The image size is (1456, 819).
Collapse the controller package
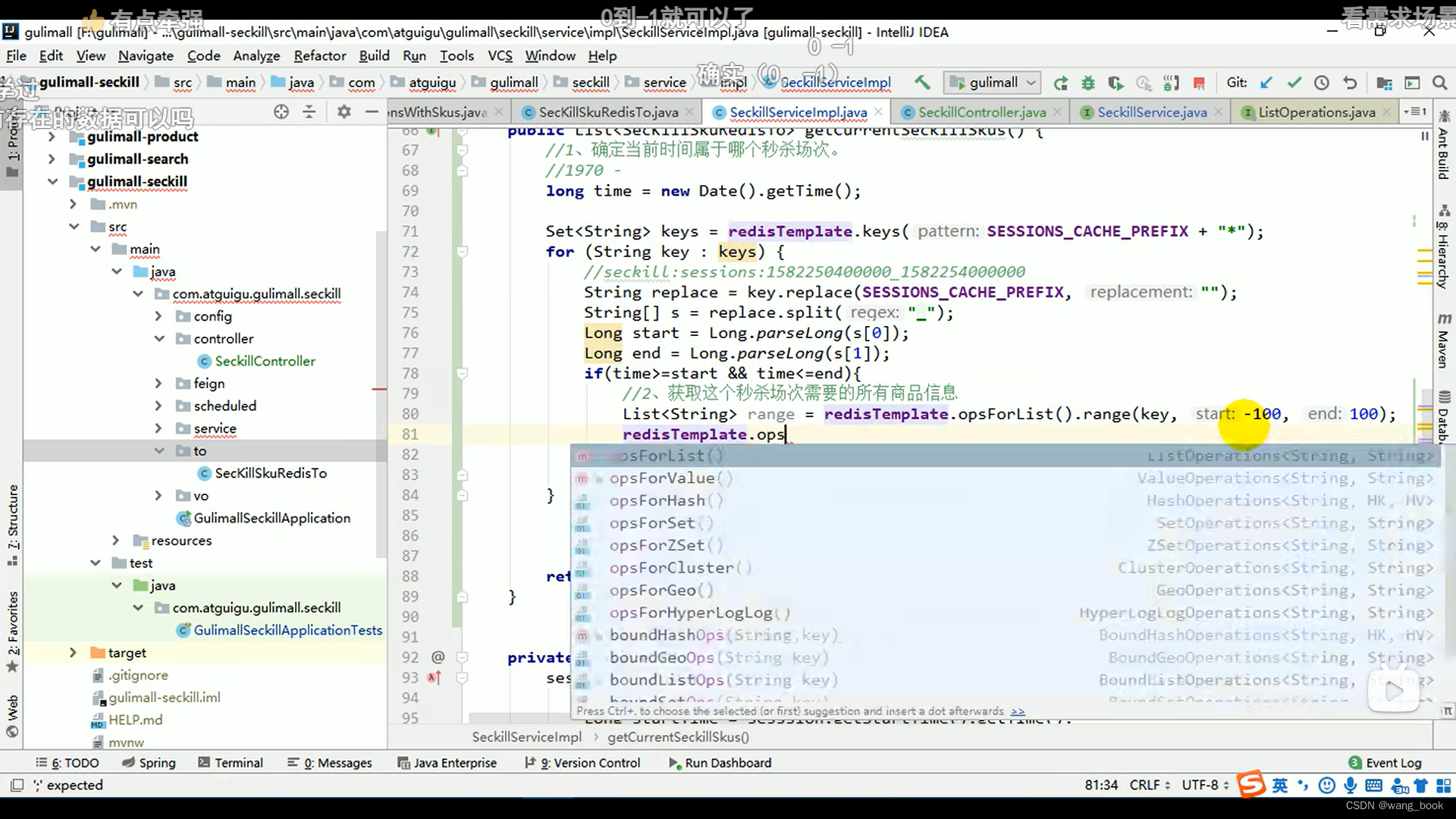(x=158, y=339)
